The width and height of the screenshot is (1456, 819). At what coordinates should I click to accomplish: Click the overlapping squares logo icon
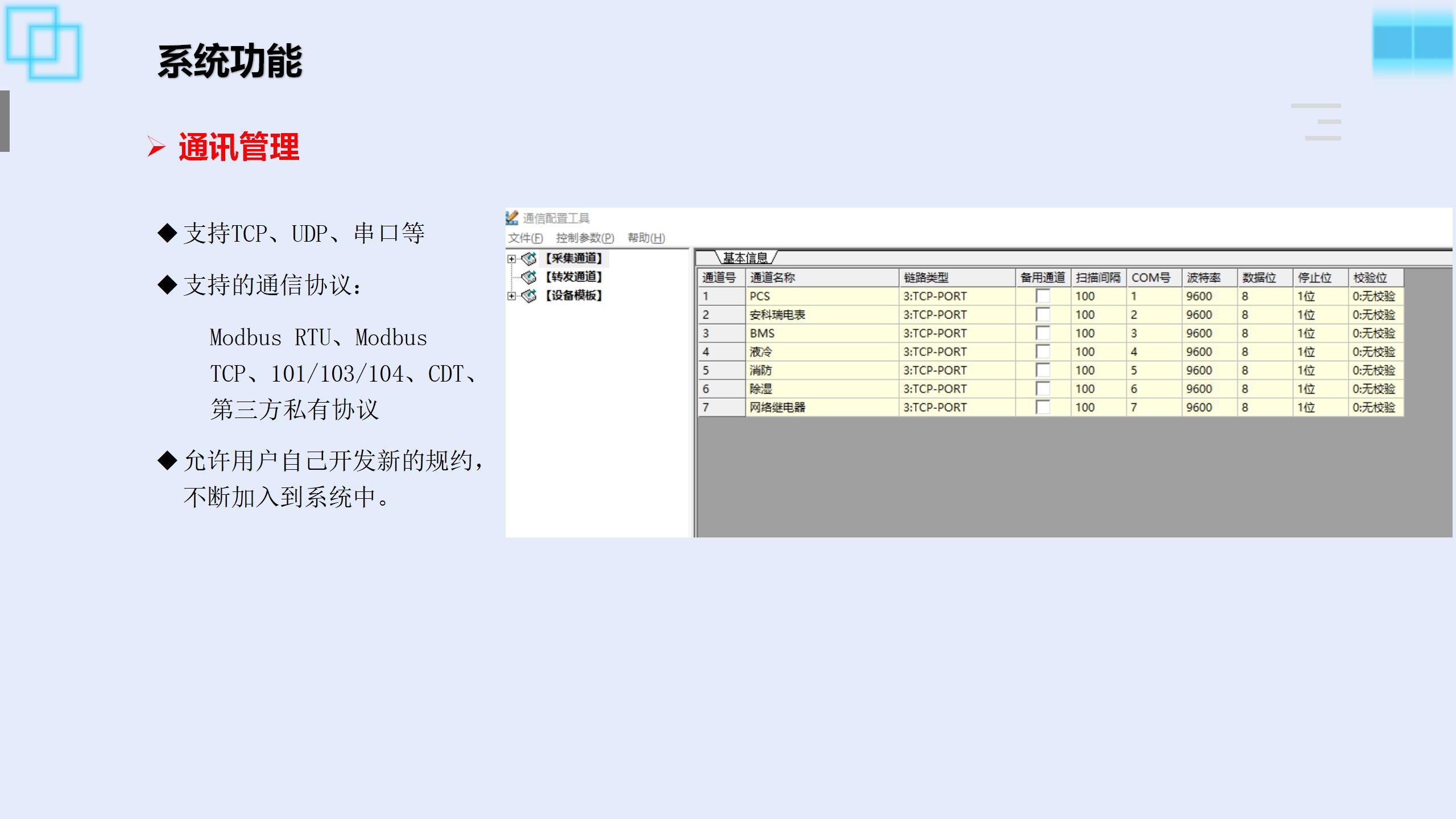43,43
